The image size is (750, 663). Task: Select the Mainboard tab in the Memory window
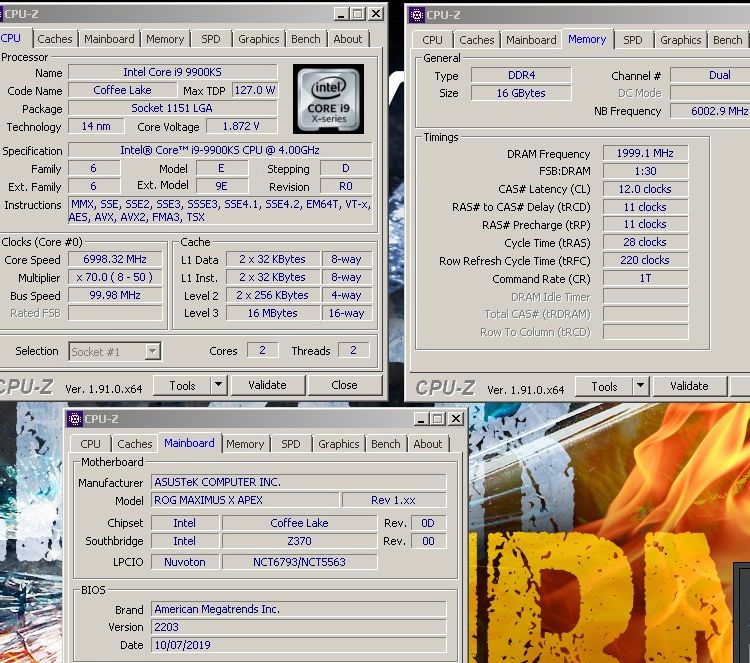(531, 40)
